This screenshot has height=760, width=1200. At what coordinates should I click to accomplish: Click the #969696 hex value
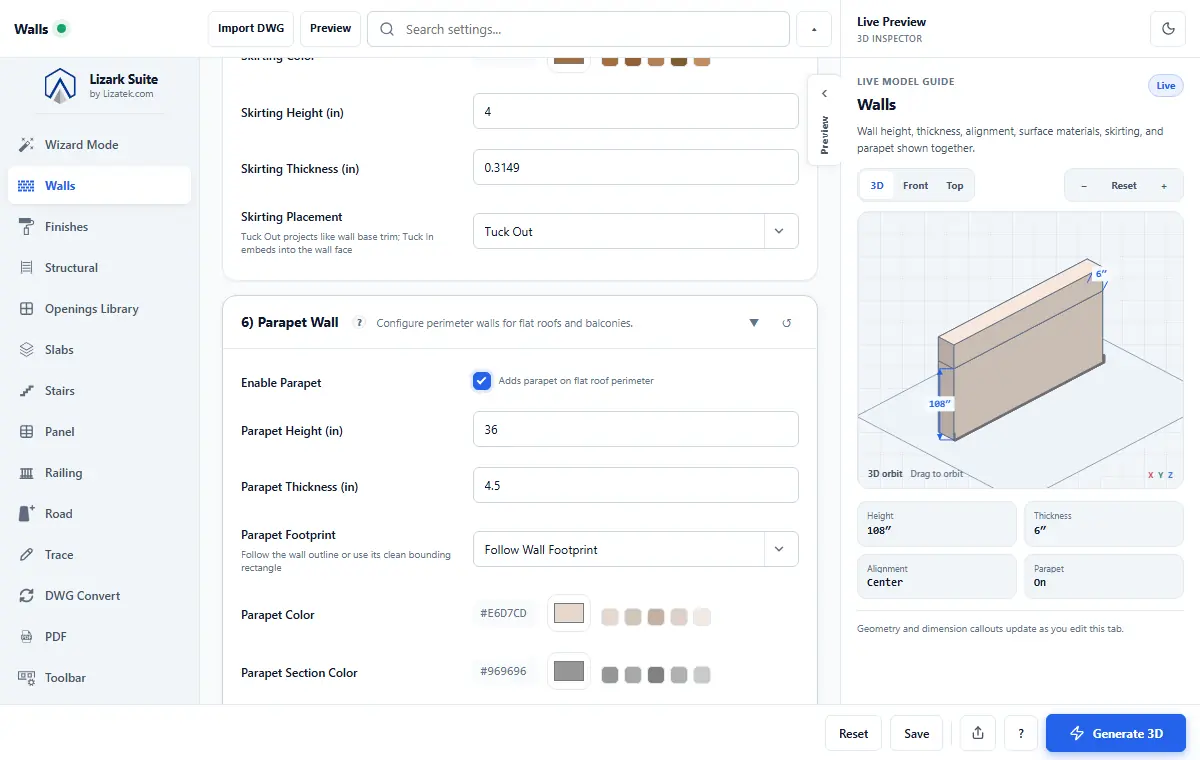503,671
